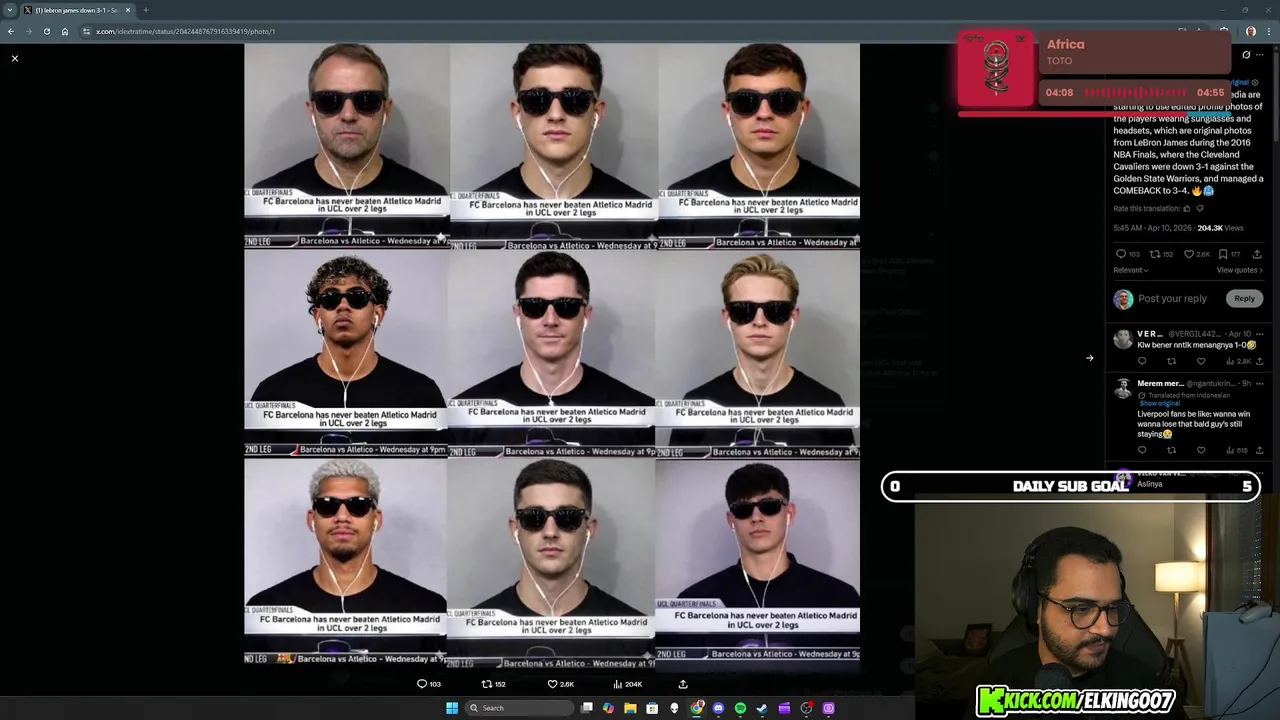
Task: Repost from under the photo (152)
Action: pyautogui.click(x=493, y=684)
